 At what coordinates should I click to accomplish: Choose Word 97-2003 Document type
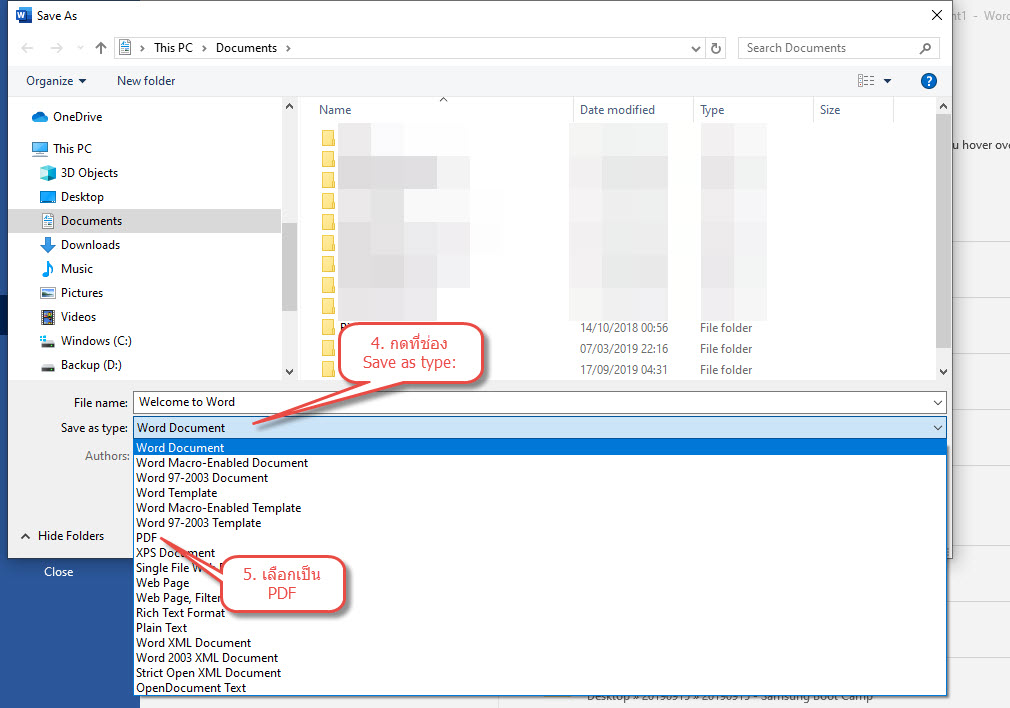coord(540,477)
